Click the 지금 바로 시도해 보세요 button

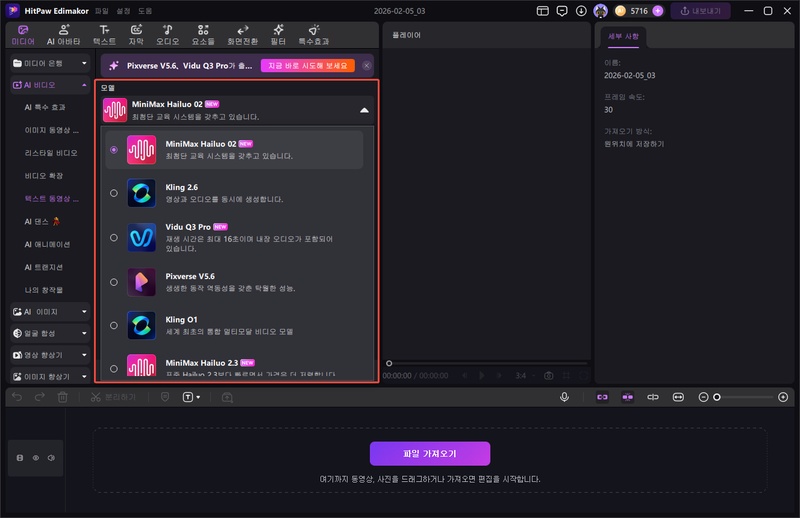pyautogui.click(x=308, y=65)
